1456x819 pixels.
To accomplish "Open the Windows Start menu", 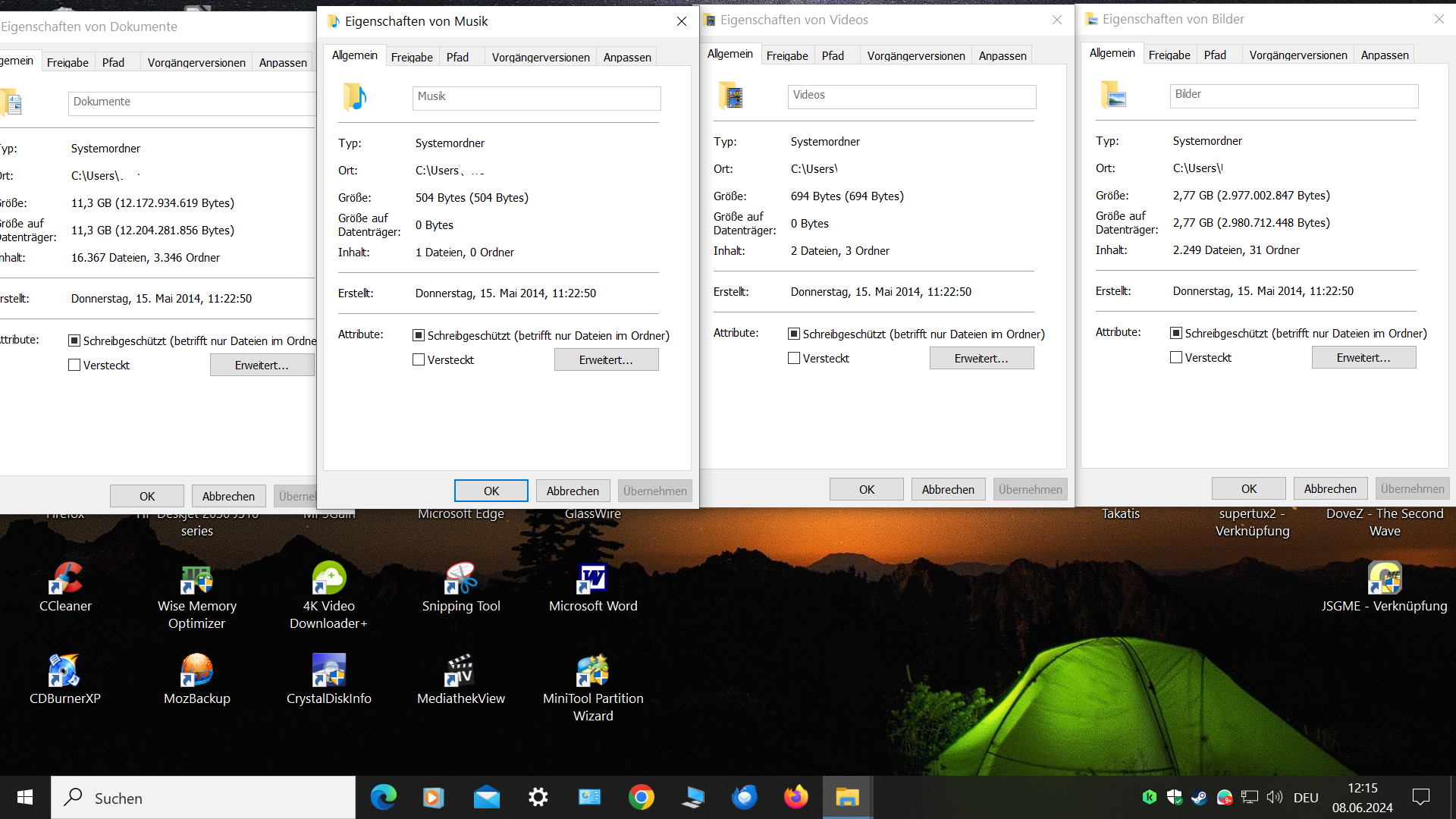I will click(24, 797).
